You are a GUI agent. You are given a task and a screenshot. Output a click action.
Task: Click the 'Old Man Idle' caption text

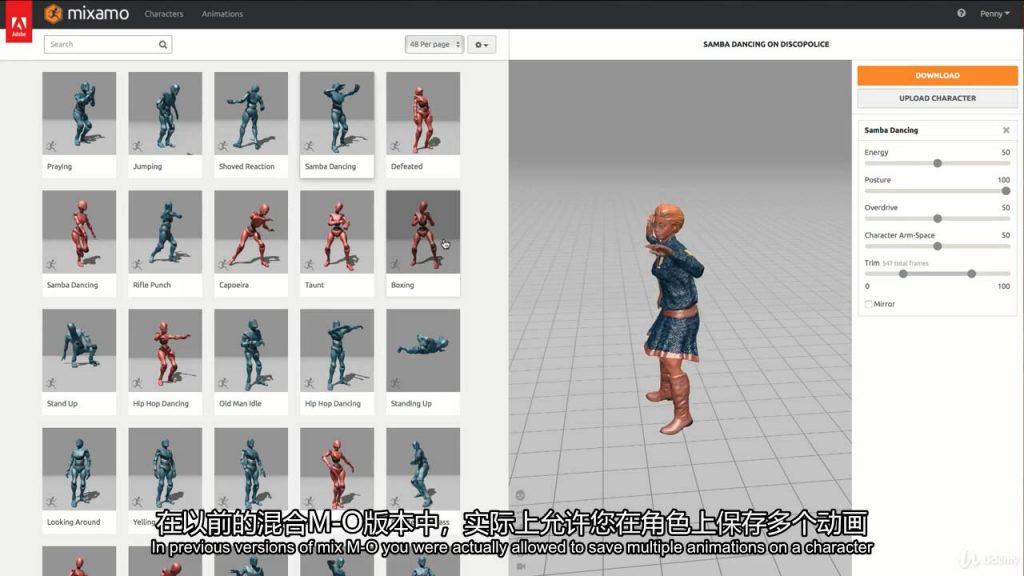[x=240, y=404]
